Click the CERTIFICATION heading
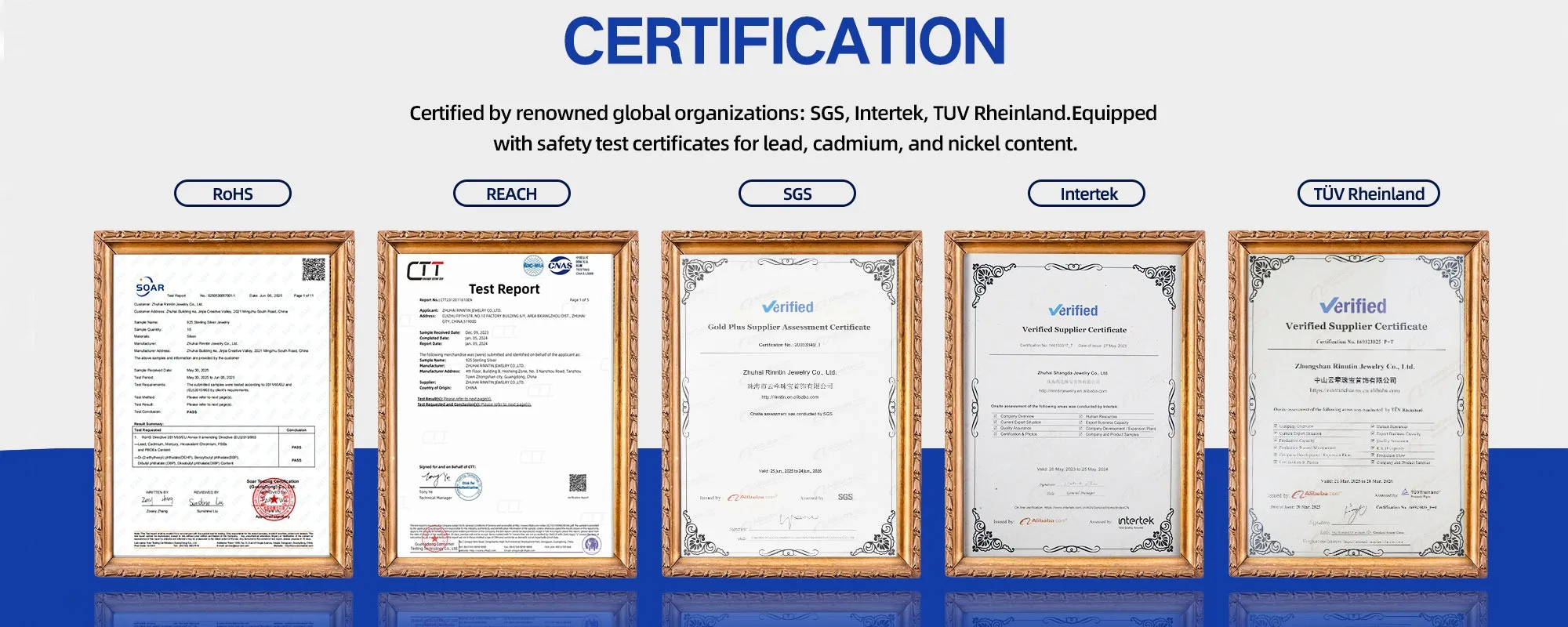Viewport: 1568px width, 627px height. click(x=784, y=42)
